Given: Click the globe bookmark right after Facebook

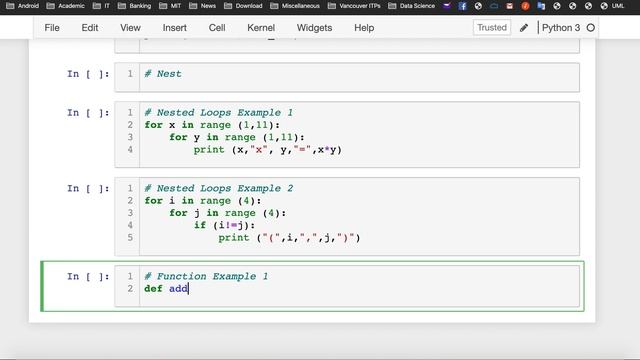Looking at the screenshot, I should pos(478,6).
